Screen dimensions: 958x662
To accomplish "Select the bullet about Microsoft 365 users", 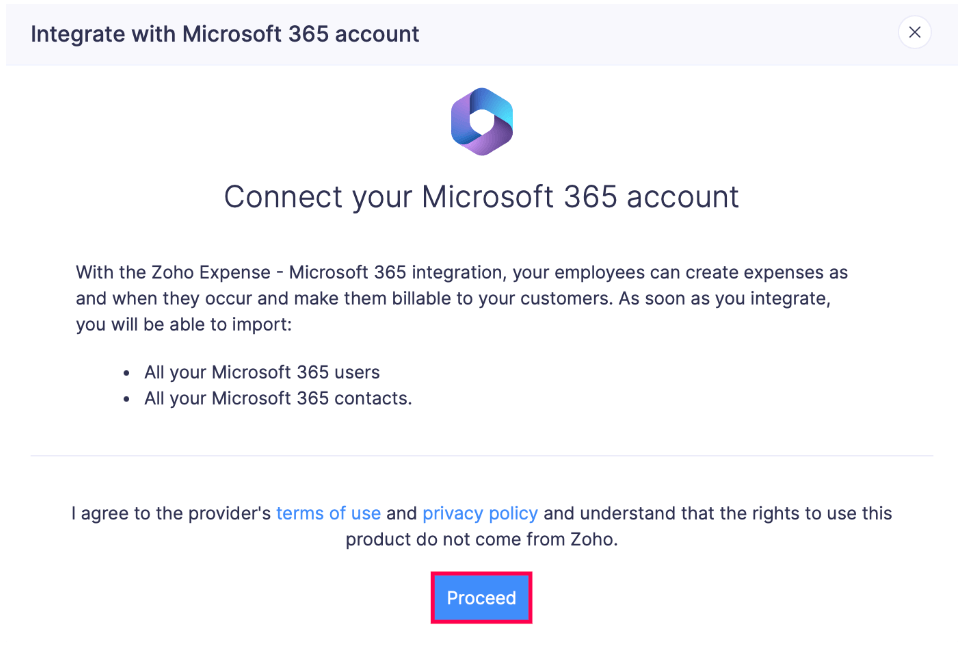I will (262, 372).
